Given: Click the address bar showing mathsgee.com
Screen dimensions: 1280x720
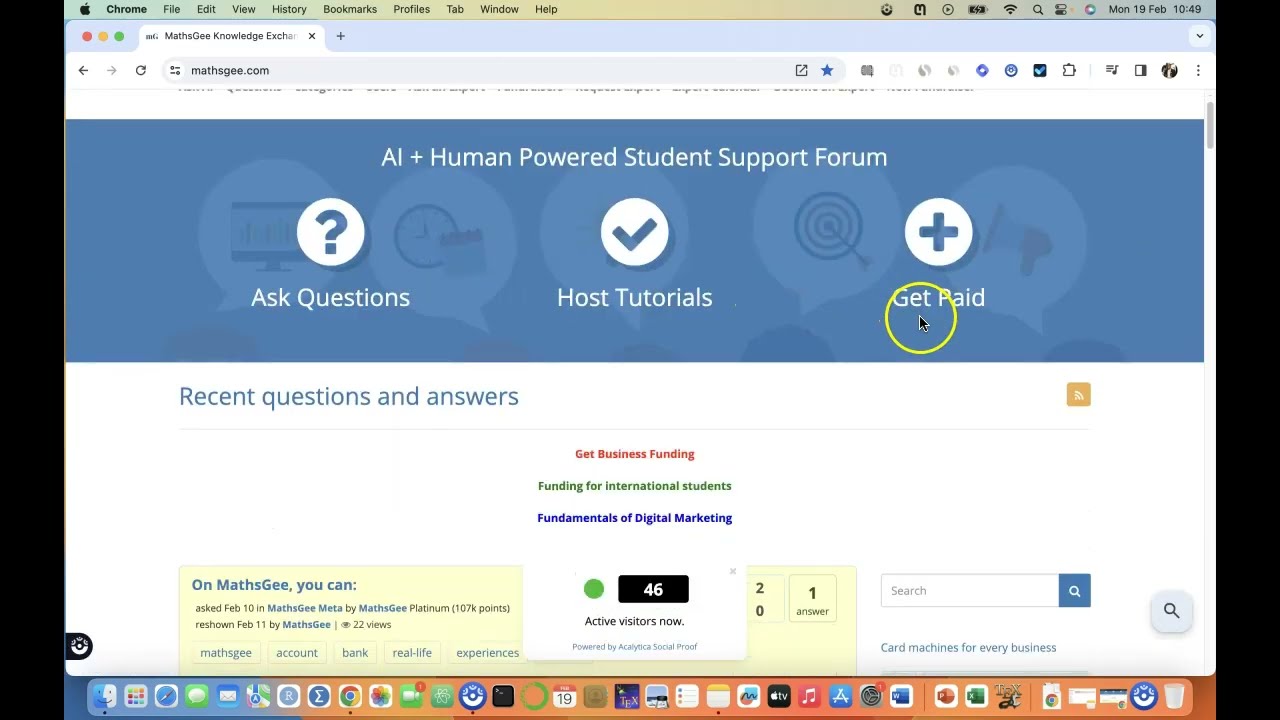Looking at the screenshot, I should point(480,70).
